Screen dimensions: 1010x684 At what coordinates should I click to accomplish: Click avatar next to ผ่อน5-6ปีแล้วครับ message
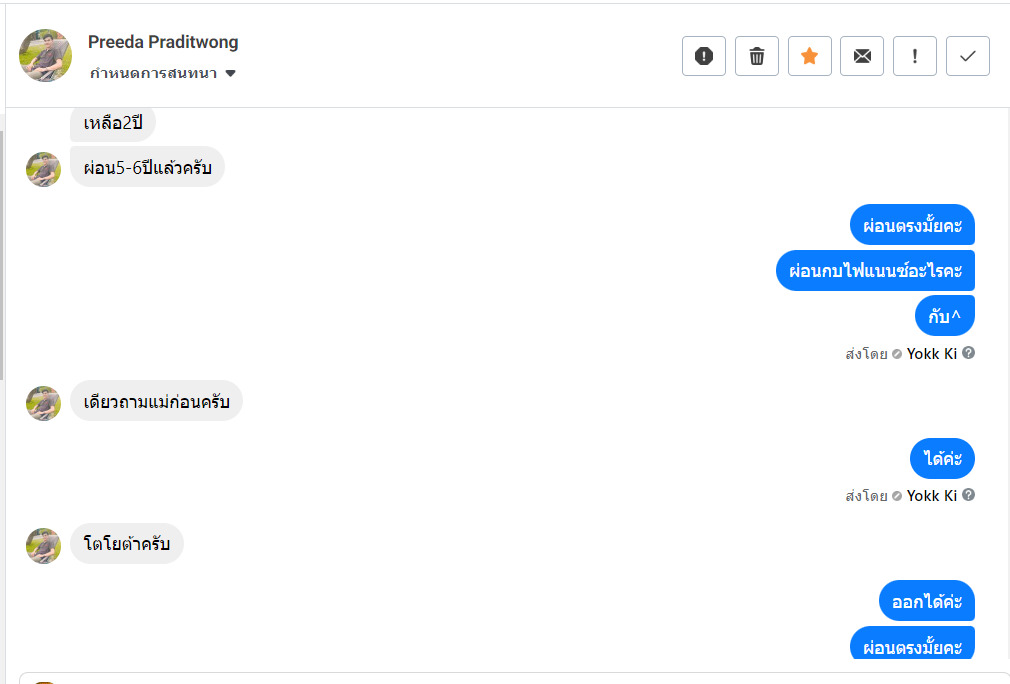tap(44, 169)
